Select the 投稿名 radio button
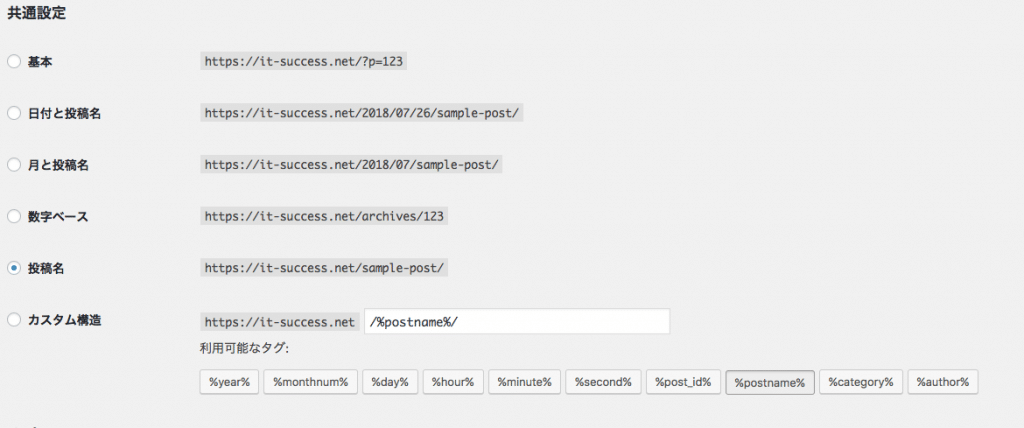The height and width of the screenshot is (428, 1024). pyautogui.click(x=14, y=269)
